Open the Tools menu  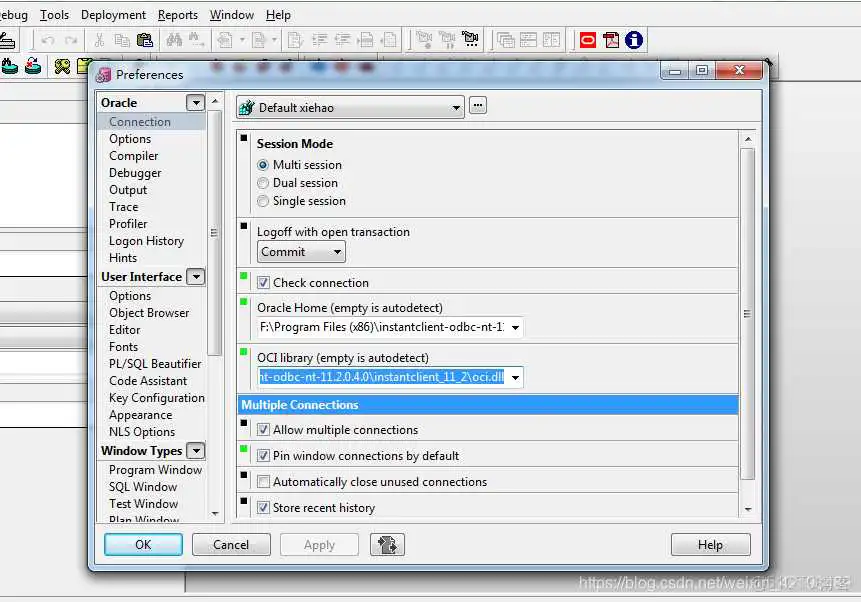coord(54,15)
